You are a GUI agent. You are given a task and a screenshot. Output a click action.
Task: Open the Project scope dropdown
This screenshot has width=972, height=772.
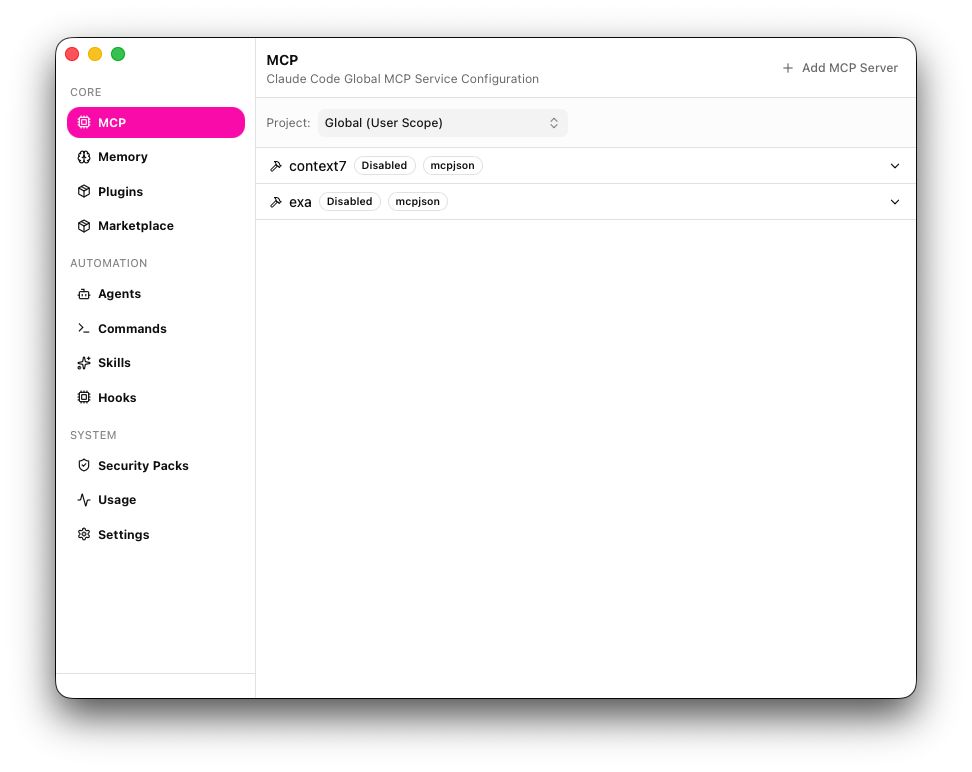pos(443,123)
